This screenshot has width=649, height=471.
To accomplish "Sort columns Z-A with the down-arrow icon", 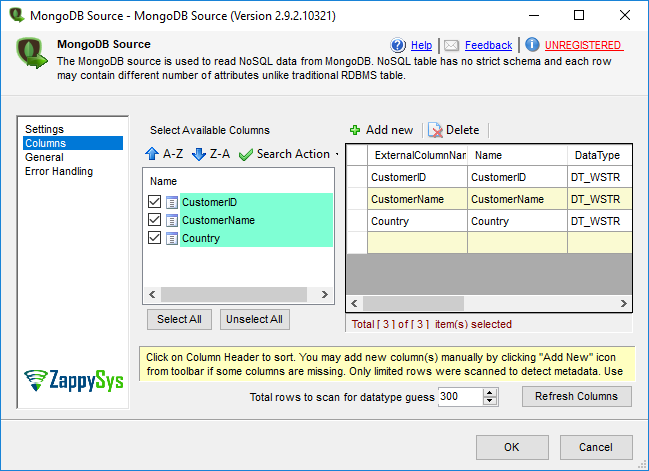I will tap(199, 154).
